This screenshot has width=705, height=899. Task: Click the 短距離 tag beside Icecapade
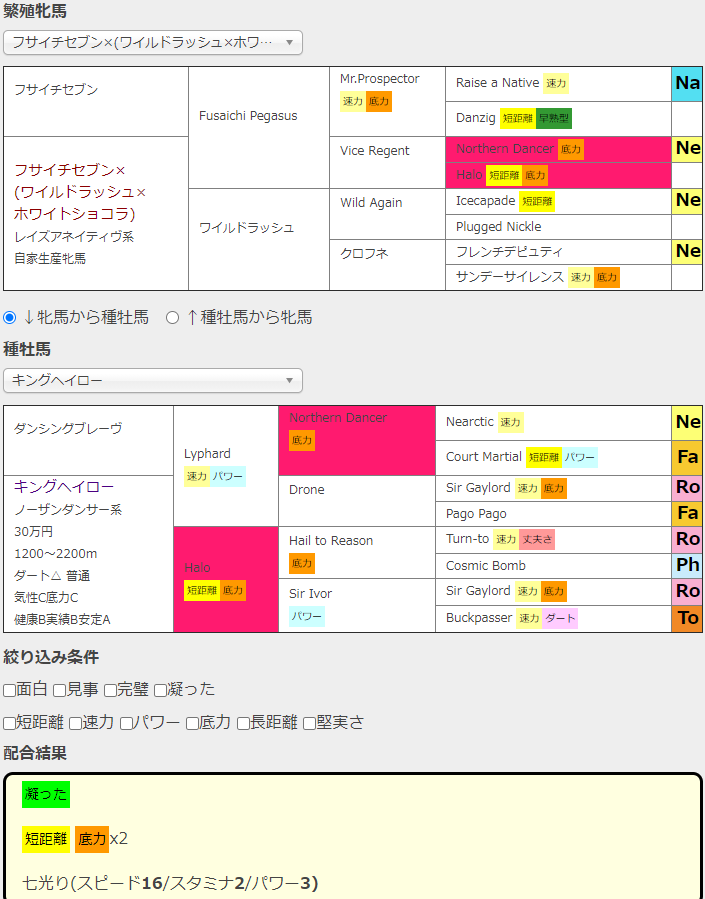(x=537, y=201)
